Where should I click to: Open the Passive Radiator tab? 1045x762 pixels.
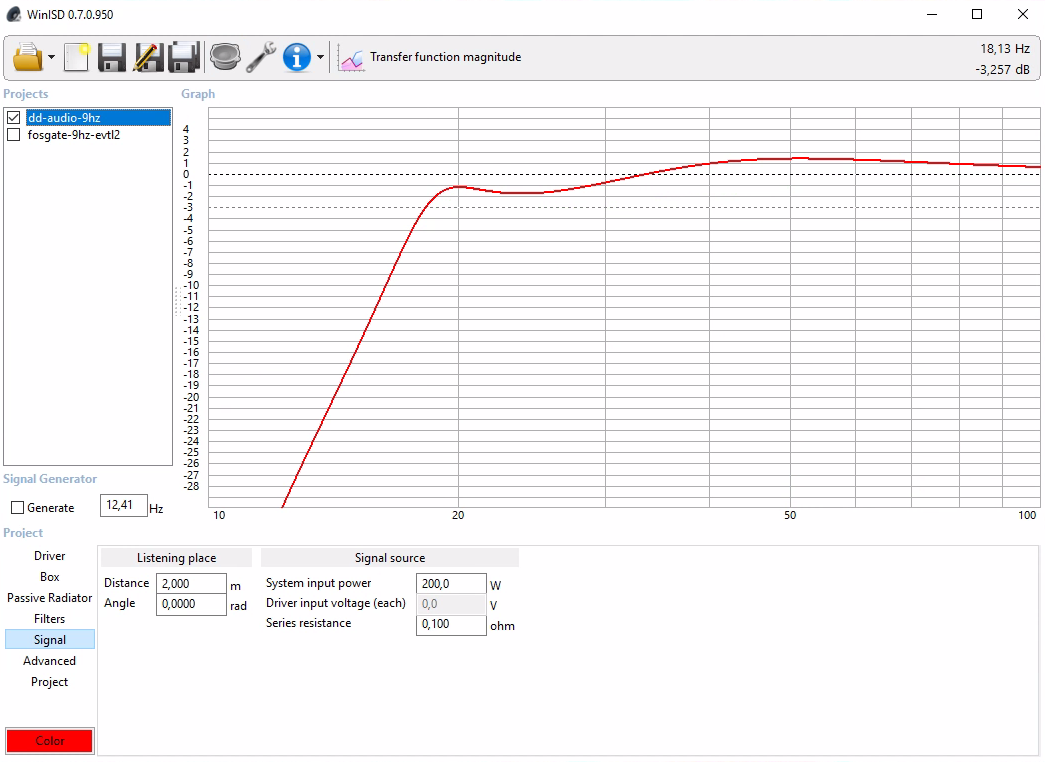49,598
